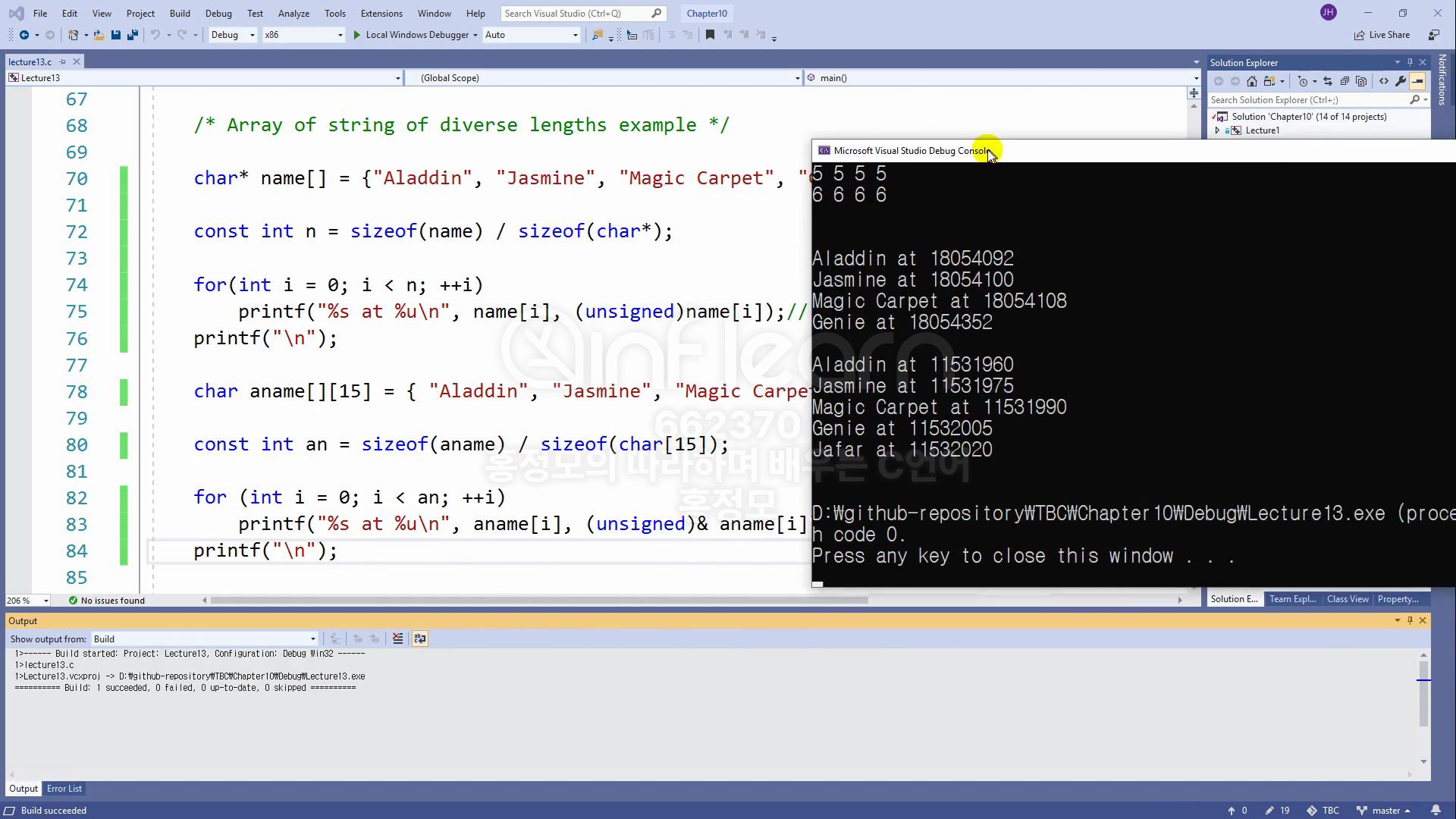Click the Undo arrow icon

[x=155, y=35]
